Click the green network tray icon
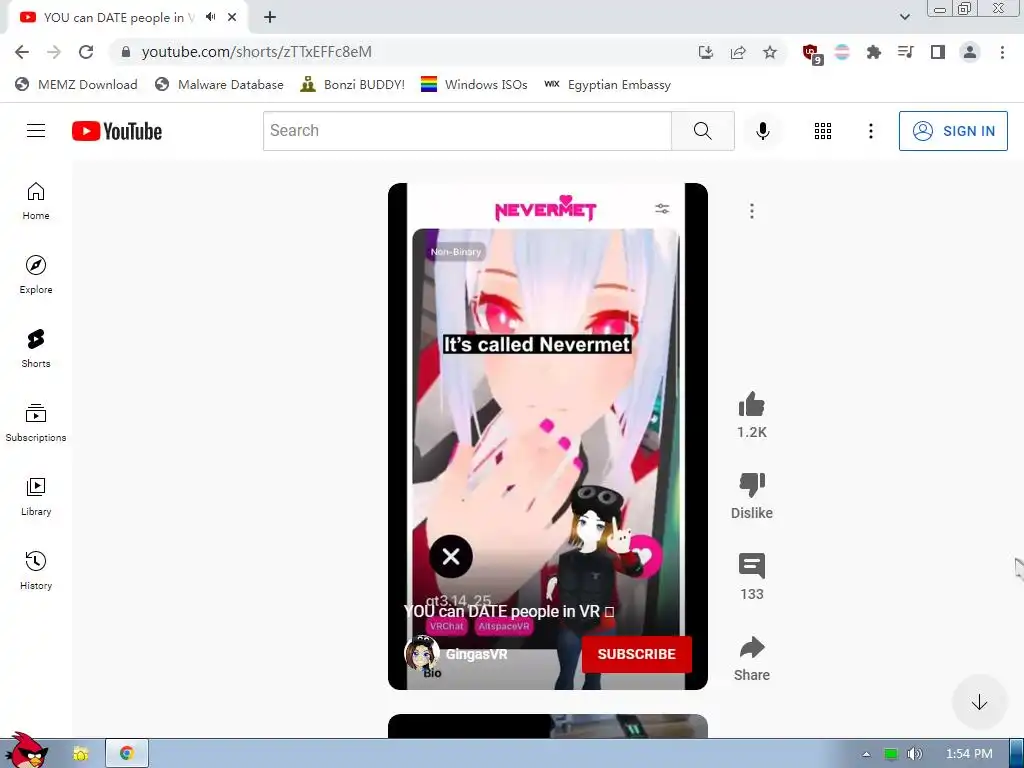 [x=891, y=754]
